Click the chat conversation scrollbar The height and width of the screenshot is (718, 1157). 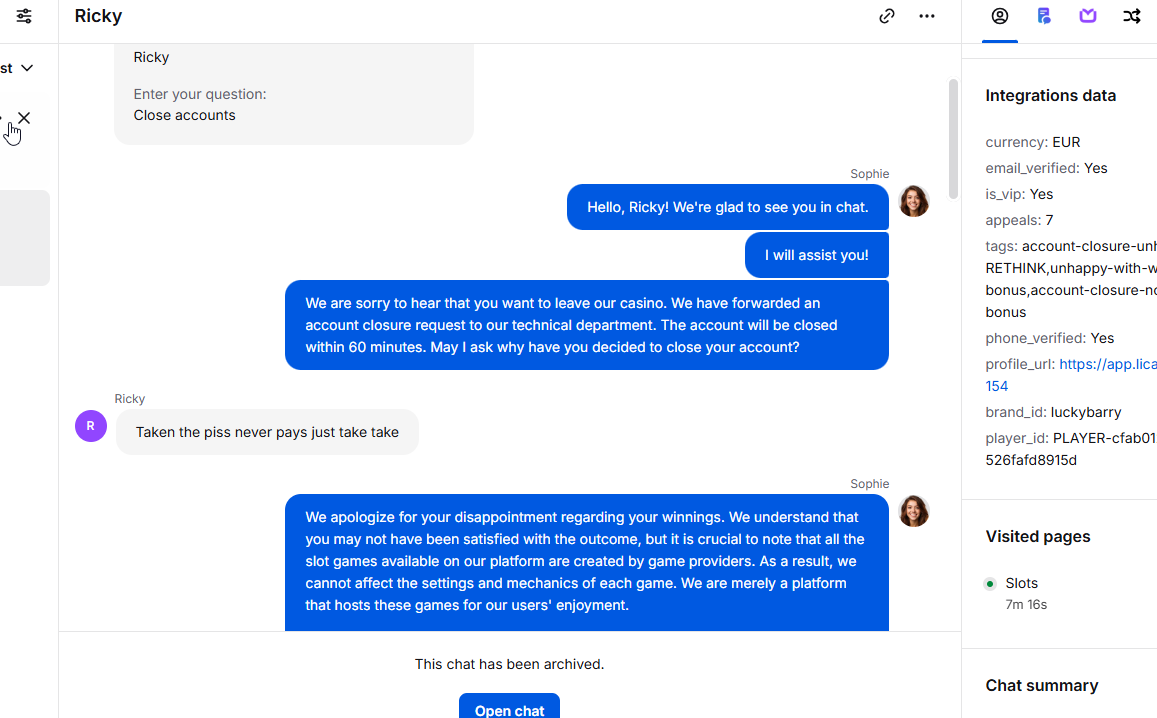(953, 140)
